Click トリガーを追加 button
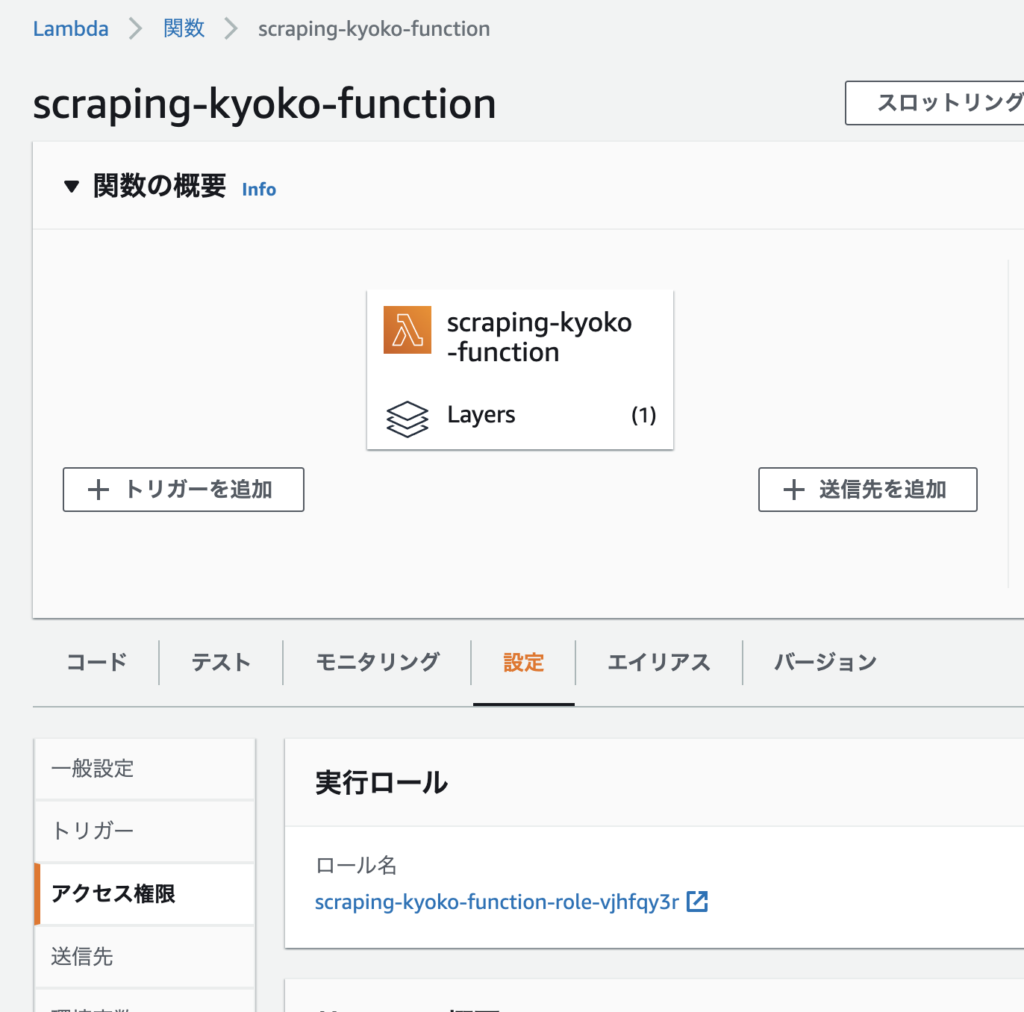1024x1012 pixels. pyautogui.click(x=184, y=490)
